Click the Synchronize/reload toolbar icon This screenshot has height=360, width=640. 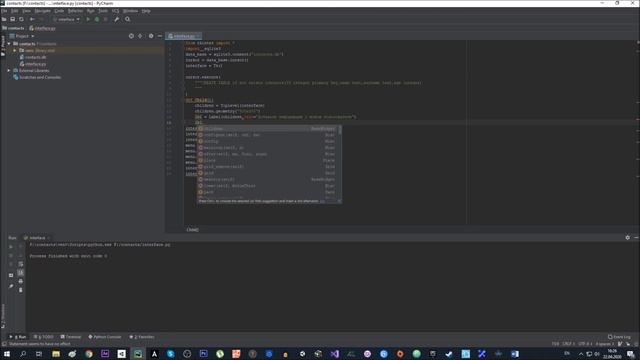point(21,19)
